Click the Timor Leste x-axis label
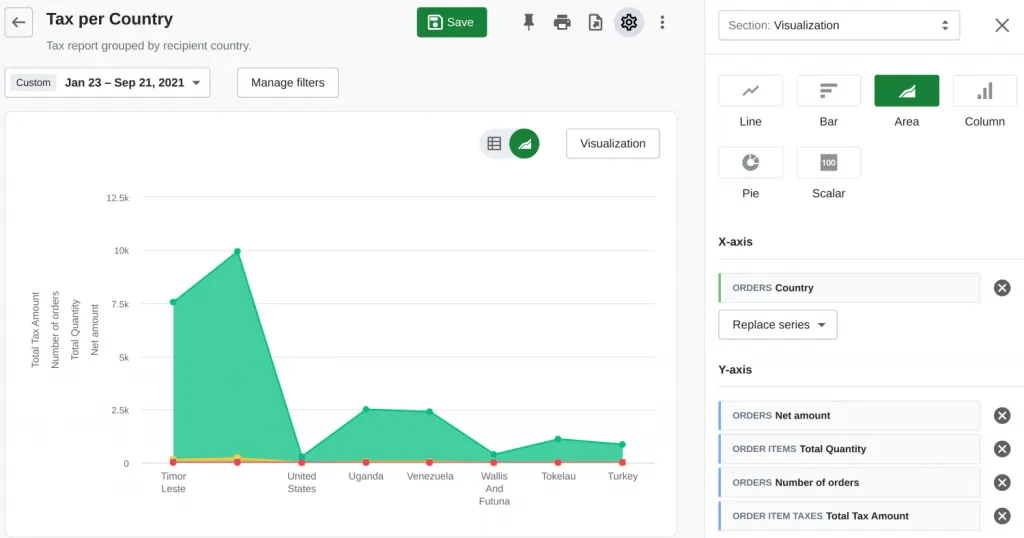Image resolution: width=1024 pixels, height=538 pixels. (x=174, y=483)
